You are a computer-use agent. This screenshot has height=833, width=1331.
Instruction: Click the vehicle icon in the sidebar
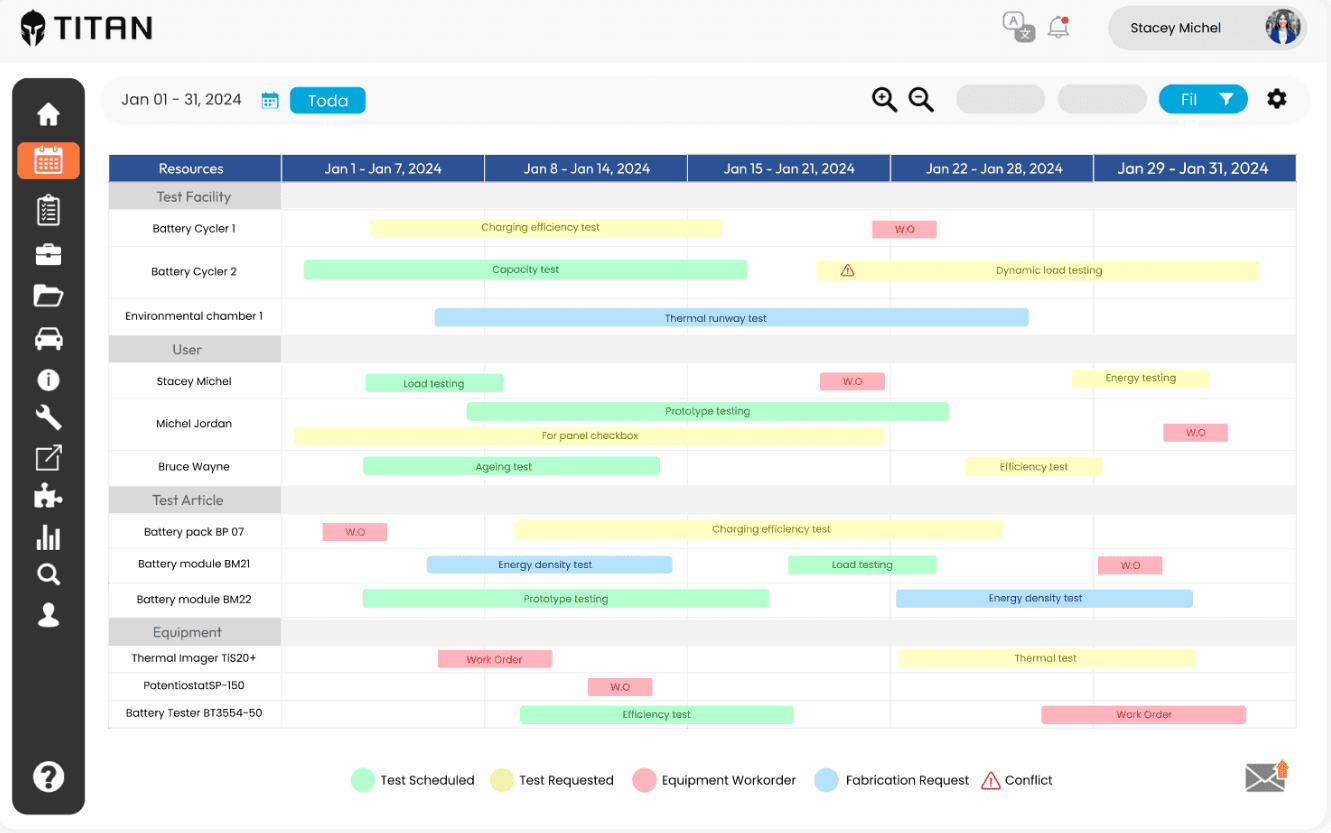point(48,338)
